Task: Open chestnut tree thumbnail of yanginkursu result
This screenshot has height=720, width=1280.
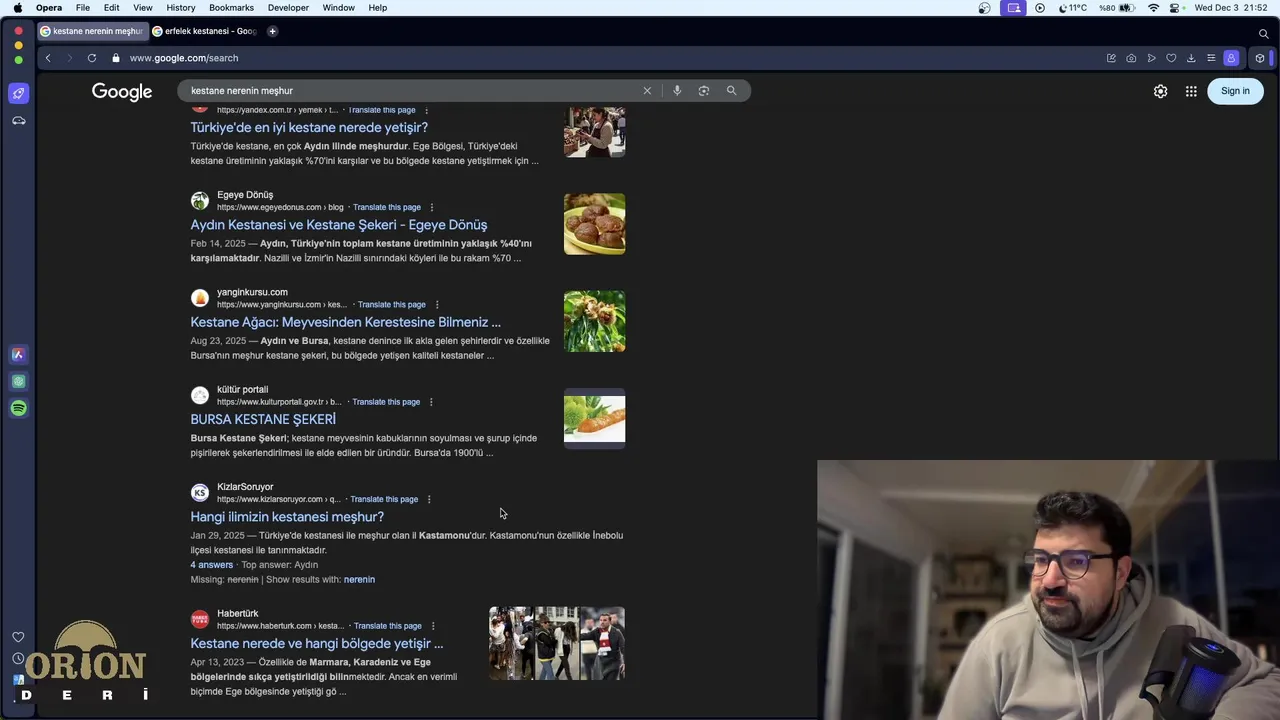Action: (594, 321)
